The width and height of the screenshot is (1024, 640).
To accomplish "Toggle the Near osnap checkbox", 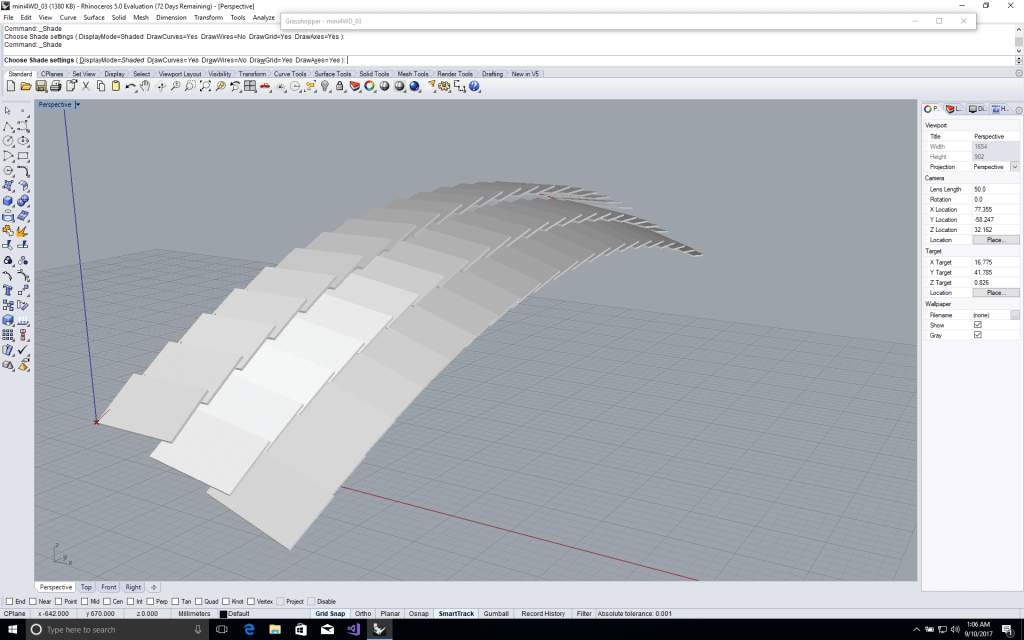I will [x=33, y=601].
